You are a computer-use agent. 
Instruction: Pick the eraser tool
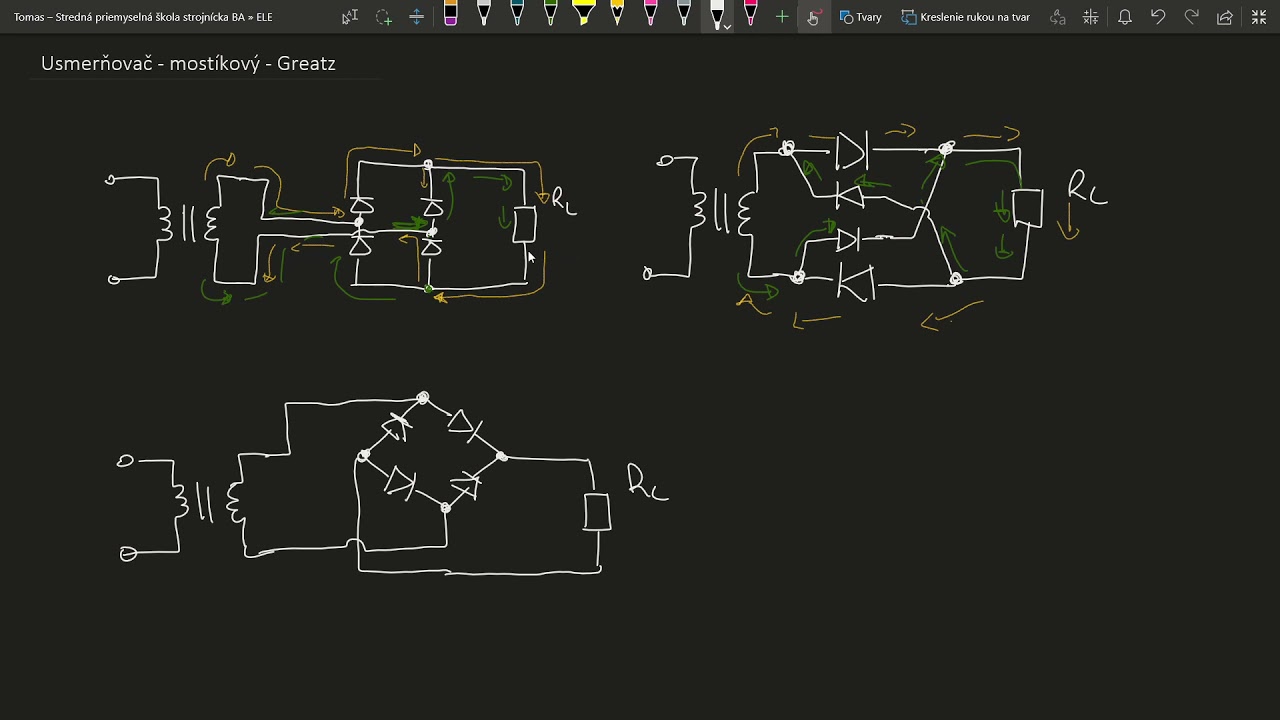click(x=451, y=13)
